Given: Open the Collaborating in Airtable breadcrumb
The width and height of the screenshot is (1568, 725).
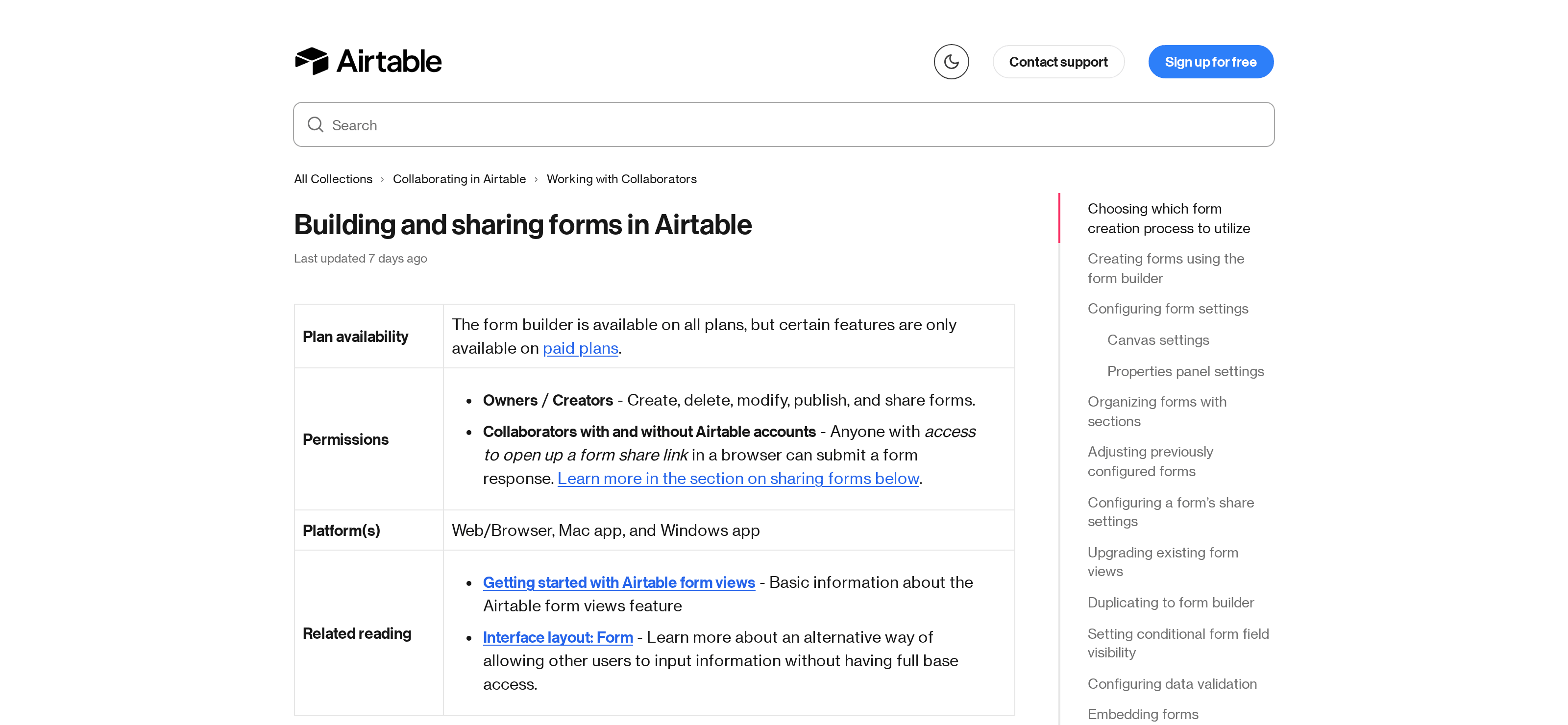Looking at the screenshot, I should (x=459, y=179).
